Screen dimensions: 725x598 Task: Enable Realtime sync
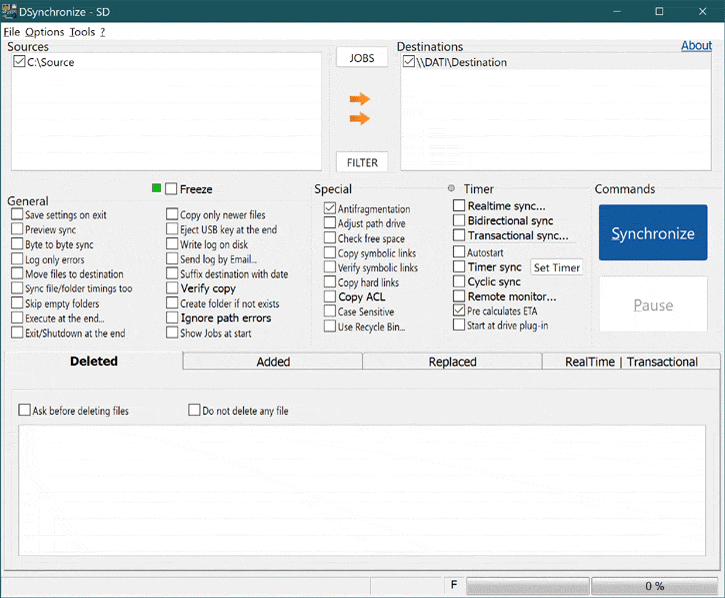coord(459,205)
